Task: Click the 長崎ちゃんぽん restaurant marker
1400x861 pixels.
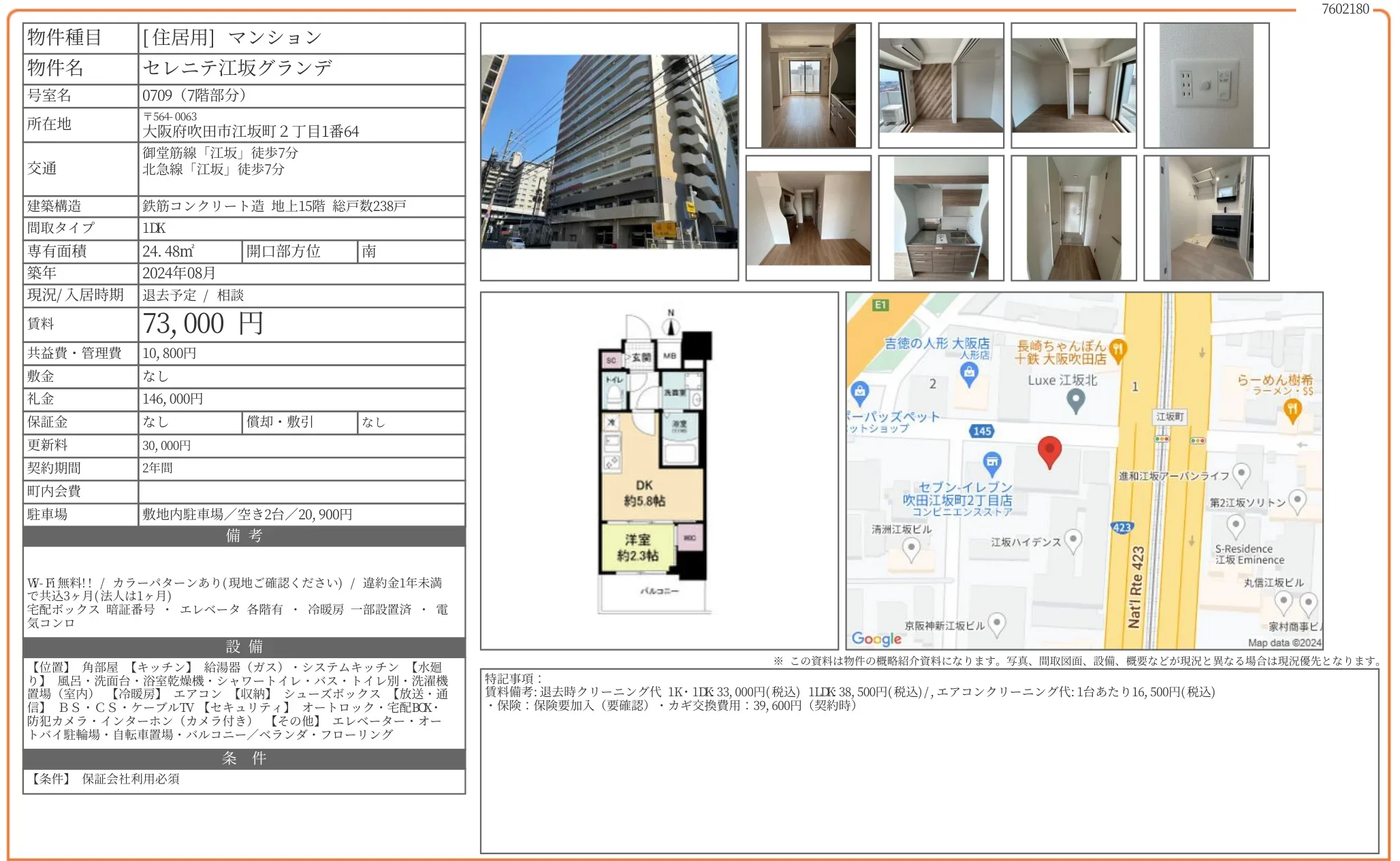Action: [1117, 350]
